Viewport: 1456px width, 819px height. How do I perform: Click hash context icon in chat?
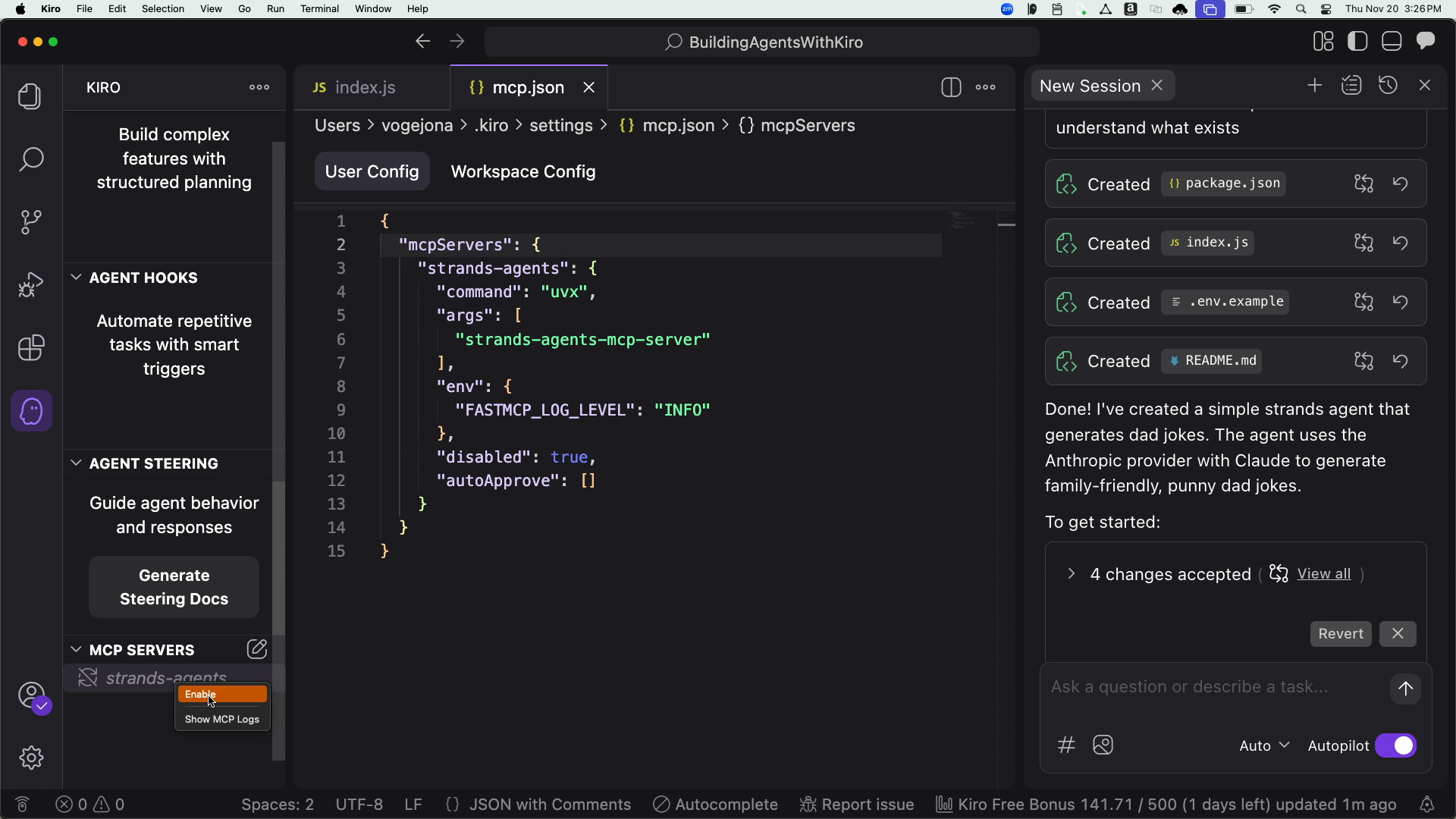pyautogui.click(x=1066, y=745)
